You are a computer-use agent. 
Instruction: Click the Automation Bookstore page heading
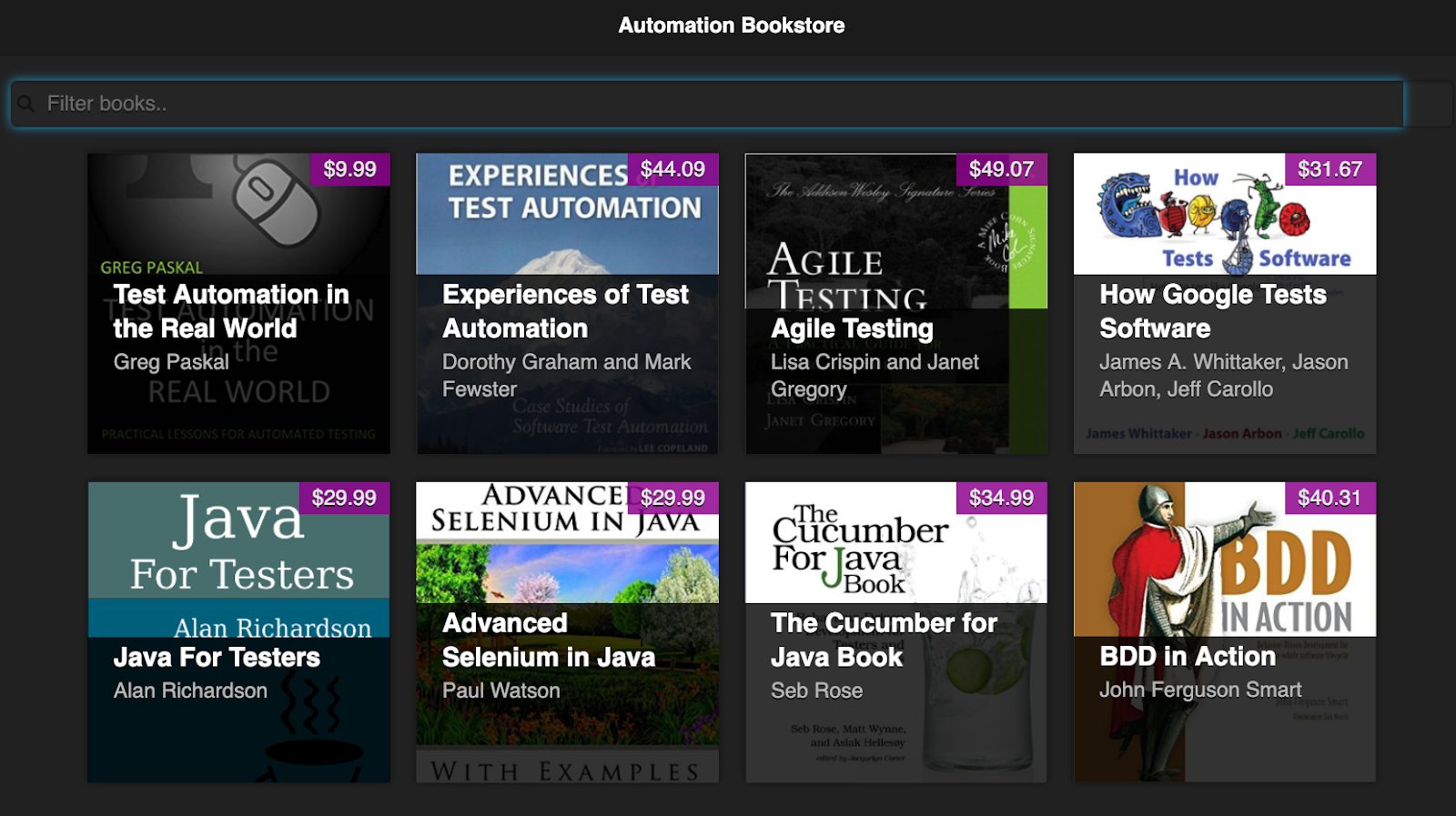(x=731, y=25)
